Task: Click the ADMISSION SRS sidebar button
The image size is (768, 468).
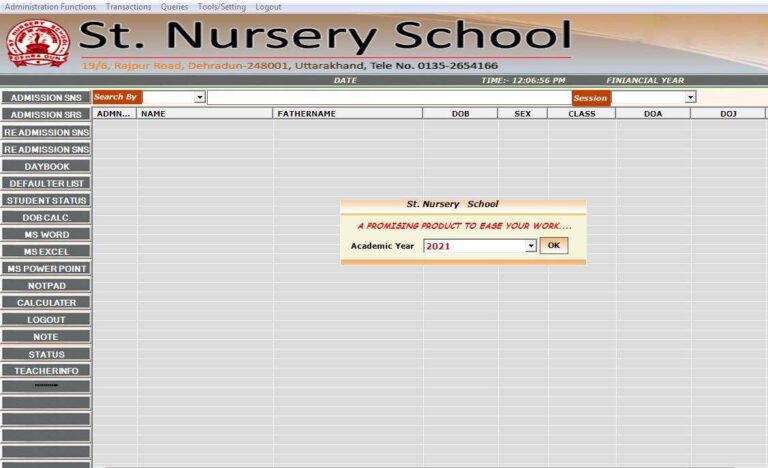Action: coord(46,115)
